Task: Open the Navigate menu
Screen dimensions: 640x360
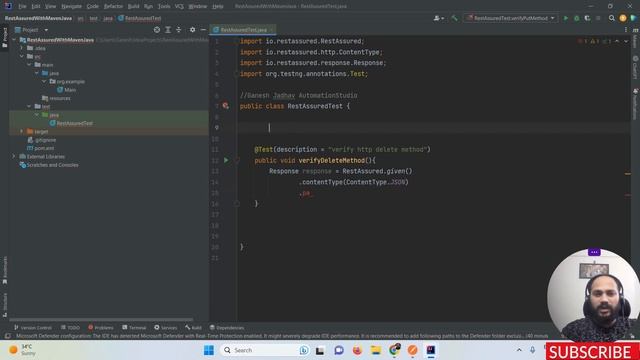Action: (71, 7)
